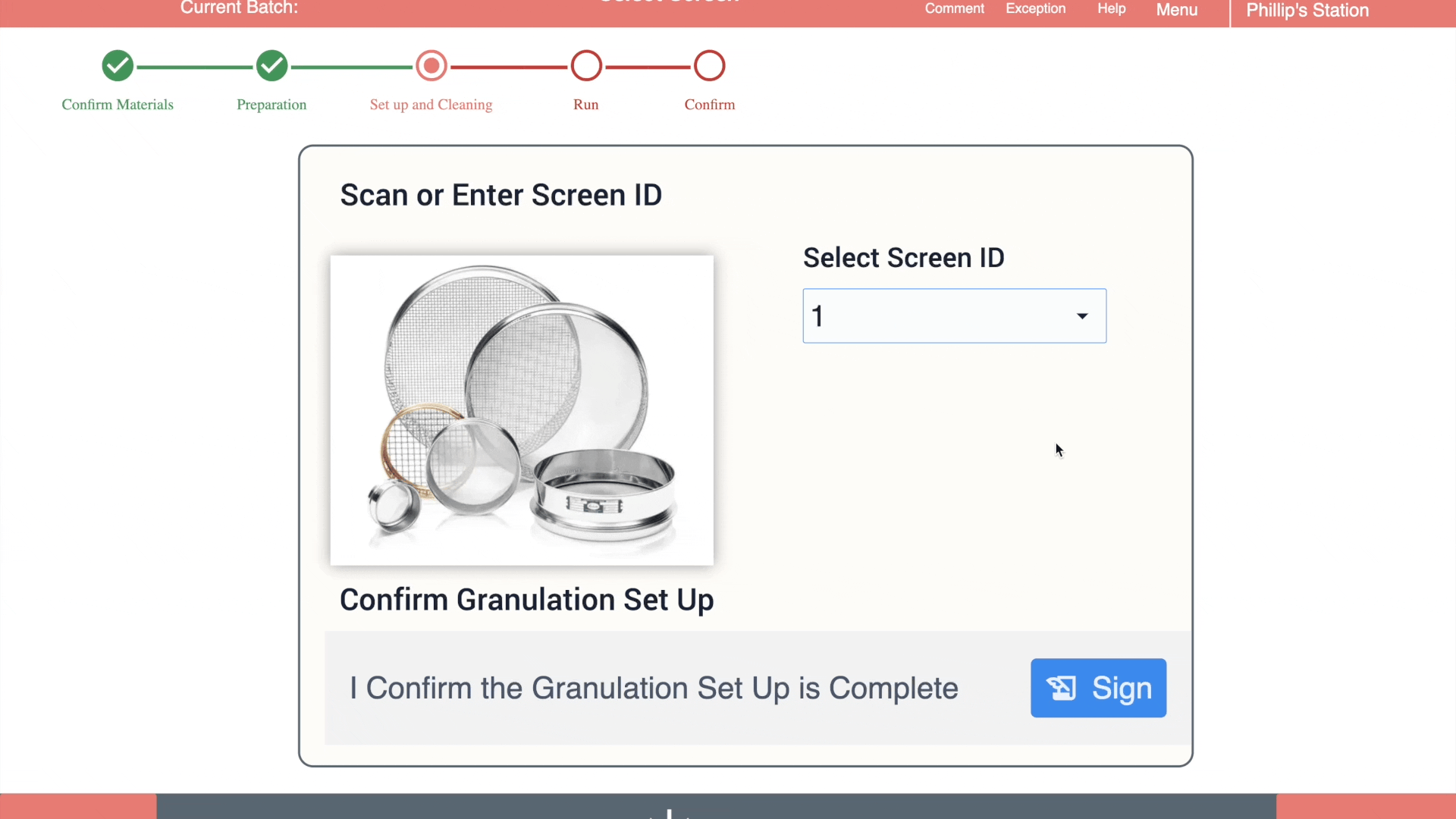Click the Confirm step progress circle
This screenshot has width=1456, height=819.
coord(710,65)
